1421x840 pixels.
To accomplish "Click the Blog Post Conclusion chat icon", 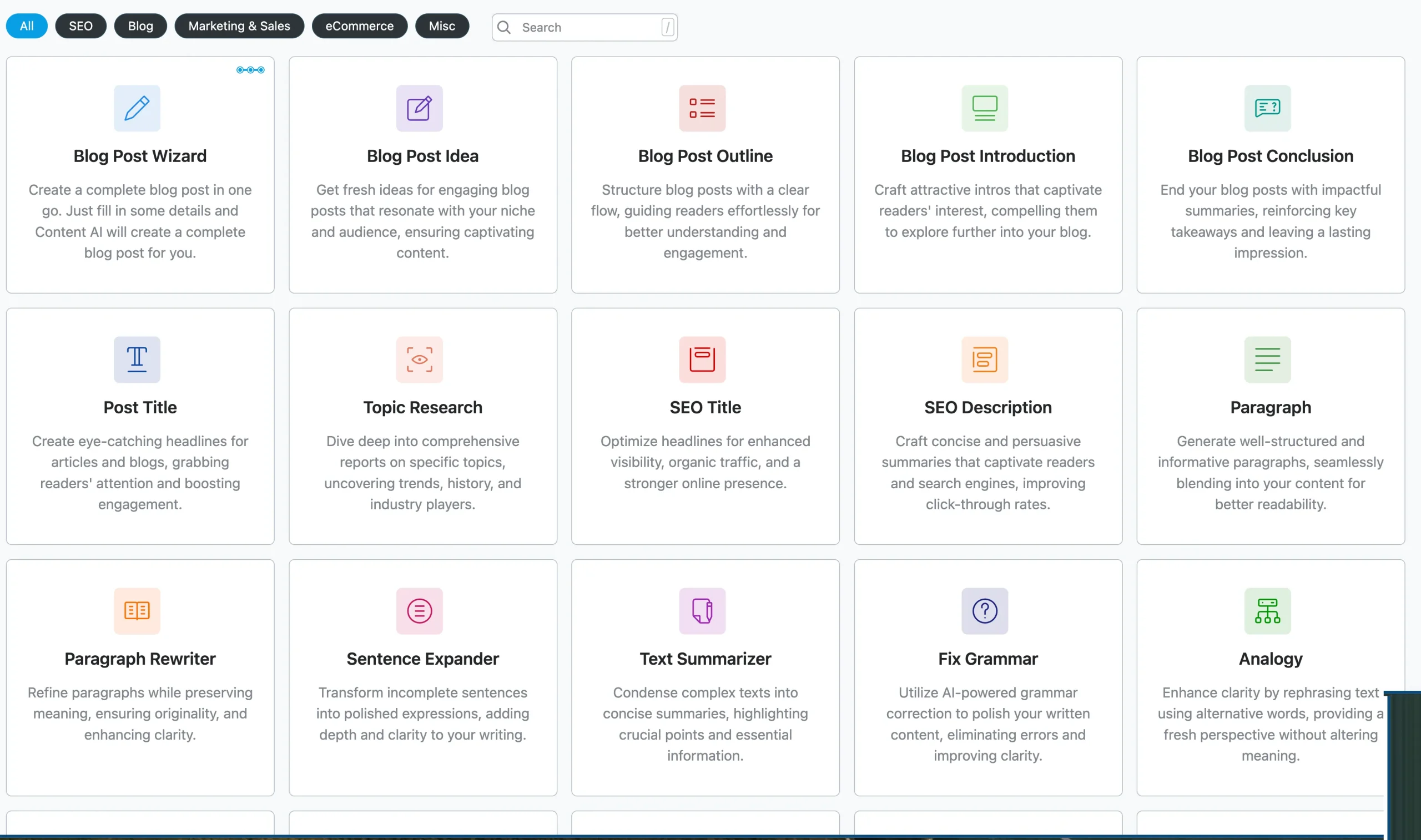I will [1267, 108].
